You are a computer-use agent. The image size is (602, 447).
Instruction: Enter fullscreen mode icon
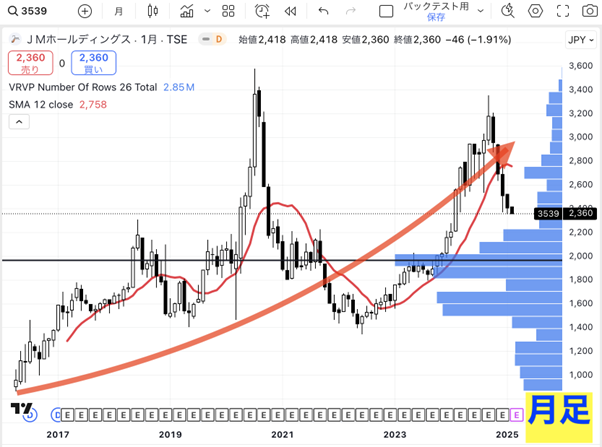pos(563,11)
